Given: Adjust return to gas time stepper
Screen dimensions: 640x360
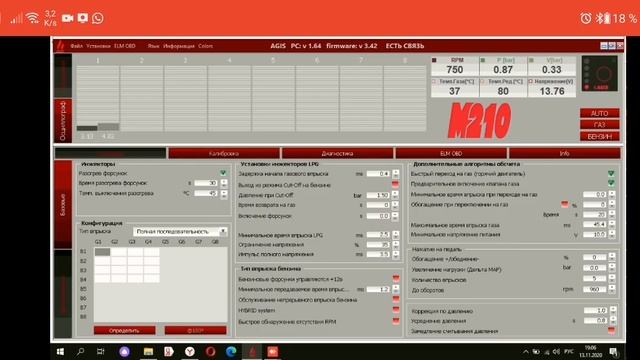Looking at the screenshot, I should [x=396, y=205].
